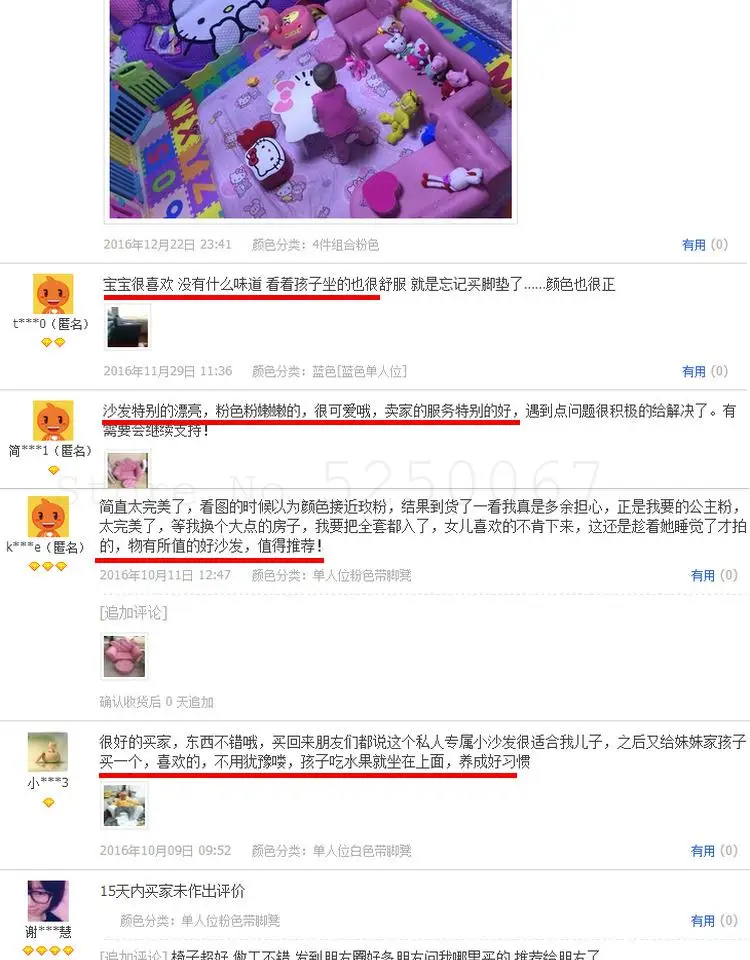The image size is (750, 960).
Task: Open the pink sofa thumbnail in 简***1's review
Action: pyautogui.click(x=127, y=470)
